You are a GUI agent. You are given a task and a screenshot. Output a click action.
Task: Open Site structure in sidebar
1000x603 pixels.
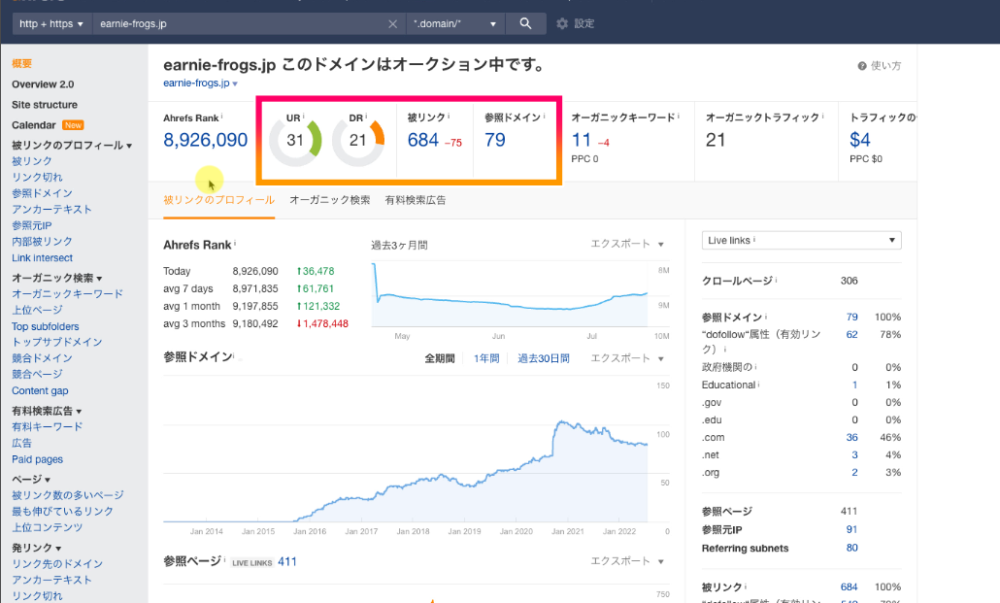pyautogui.click(x=45, y=105)
